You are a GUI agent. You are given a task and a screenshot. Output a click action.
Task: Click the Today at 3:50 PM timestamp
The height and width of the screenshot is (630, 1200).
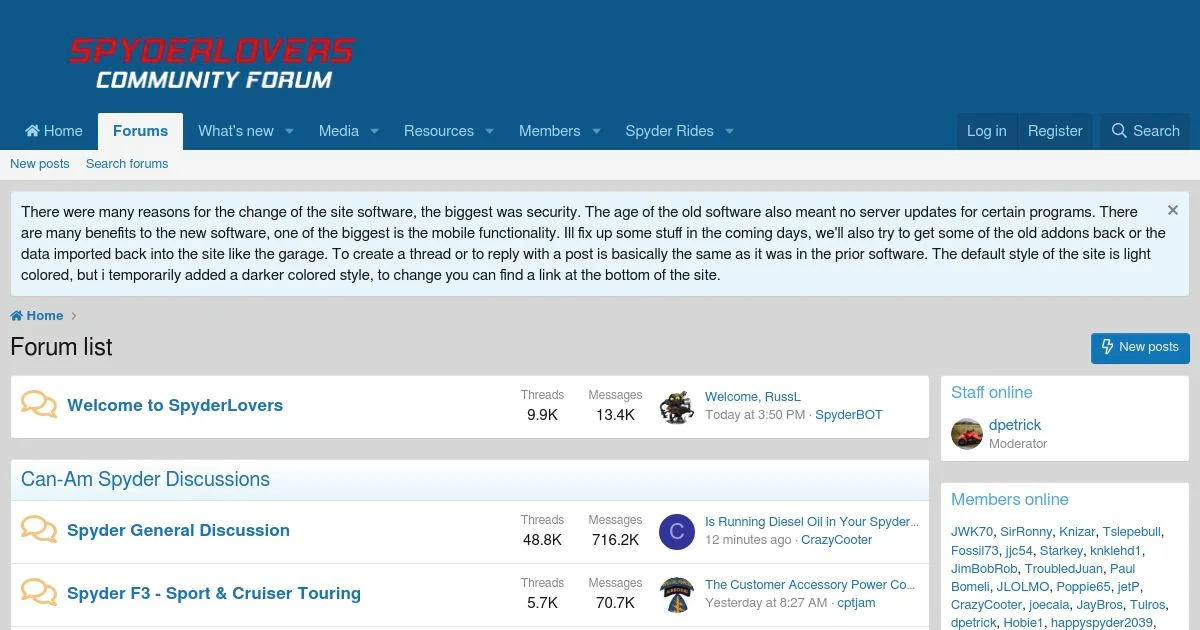(755, 415)
